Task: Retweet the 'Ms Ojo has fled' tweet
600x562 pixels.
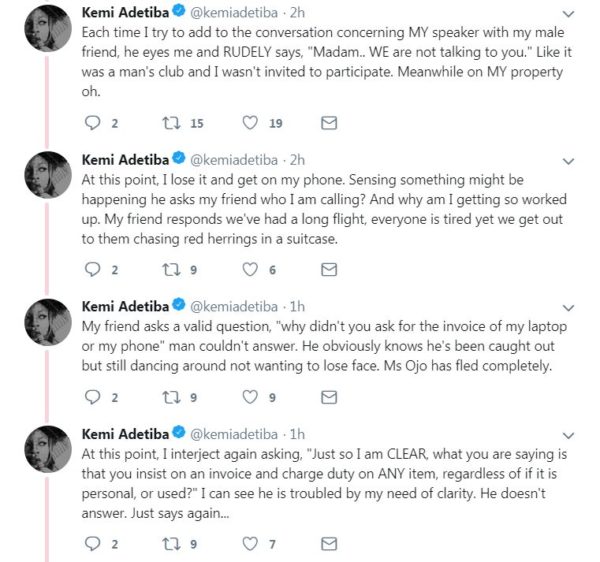Action: [171, 397]
